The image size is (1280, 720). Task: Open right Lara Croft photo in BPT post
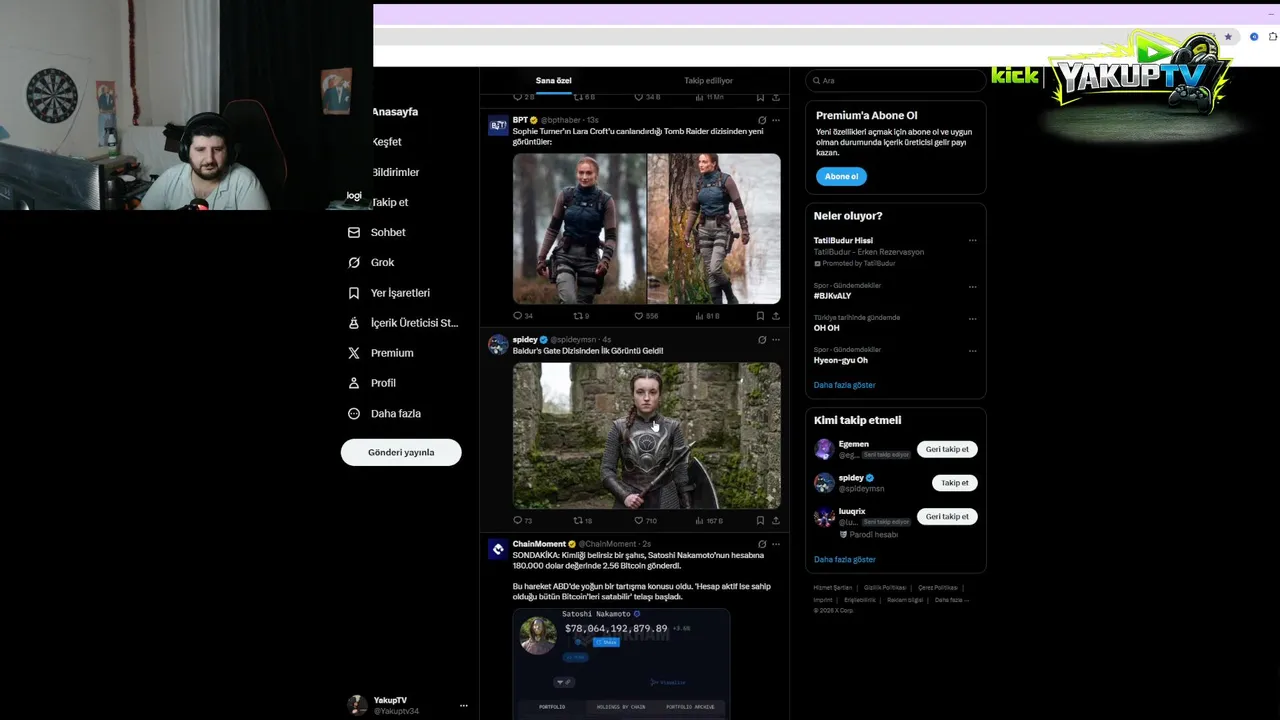714,228
